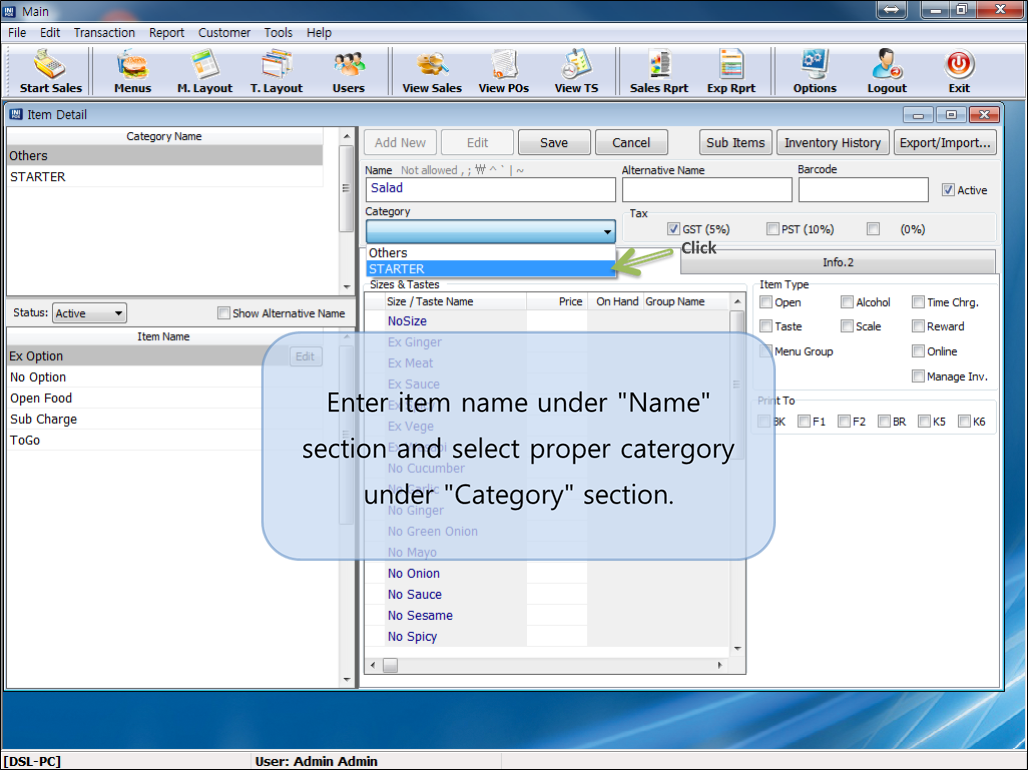Open the Sales Rprt icon

pyautogui.click(x=659, y=71)
